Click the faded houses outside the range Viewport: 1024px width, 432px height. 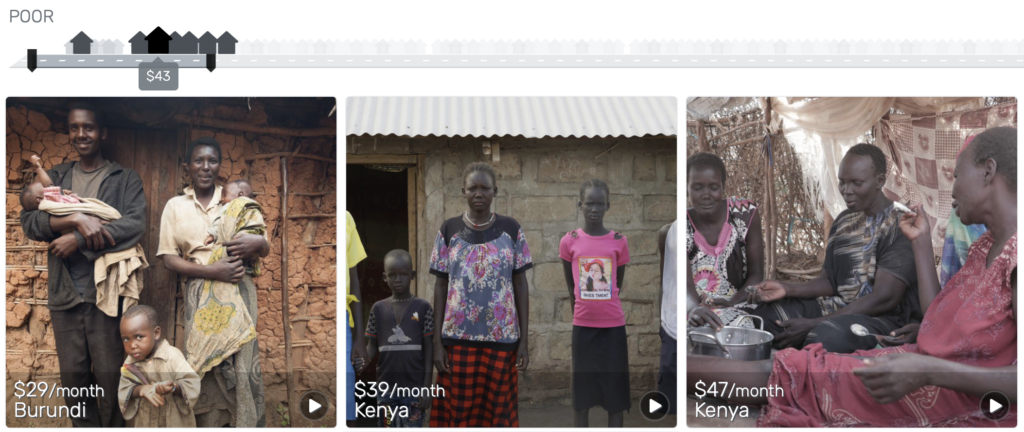[x=630, y=47]
